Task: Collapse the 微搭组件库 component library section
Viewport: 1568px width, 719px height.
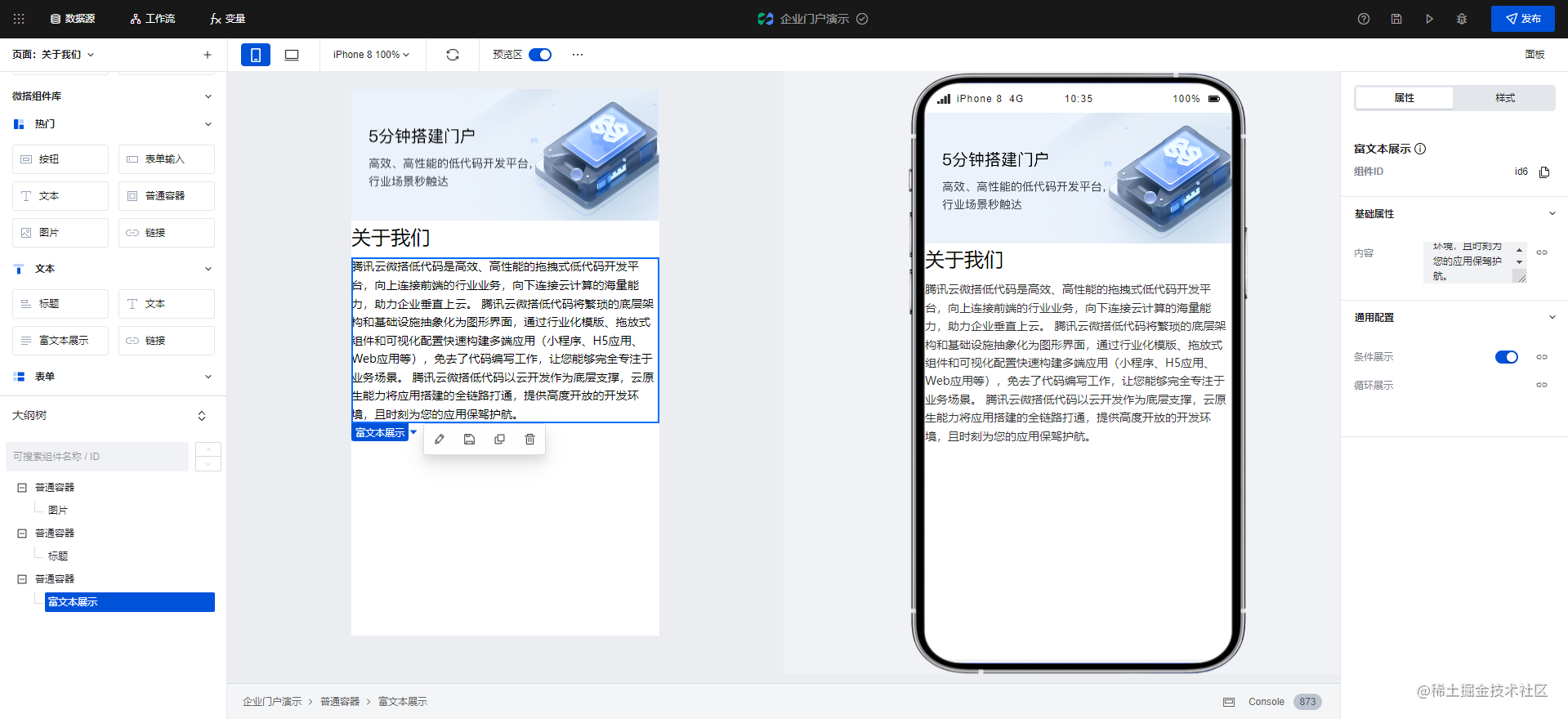Action: click(208, 96)
